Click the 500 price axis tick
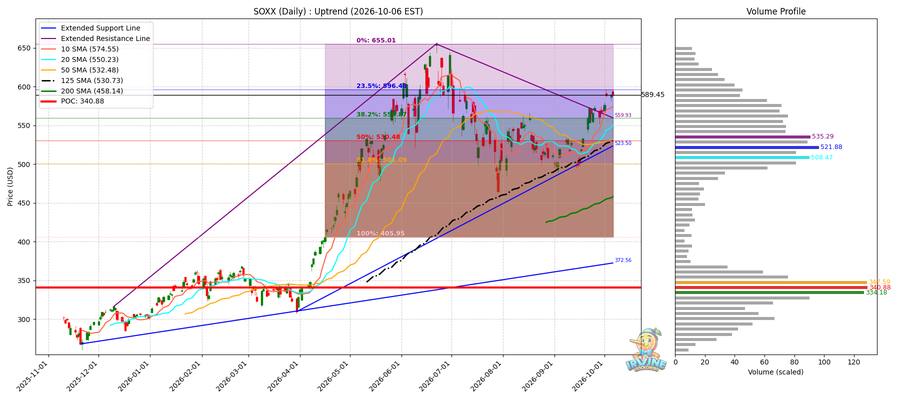 tap(25, 165)
